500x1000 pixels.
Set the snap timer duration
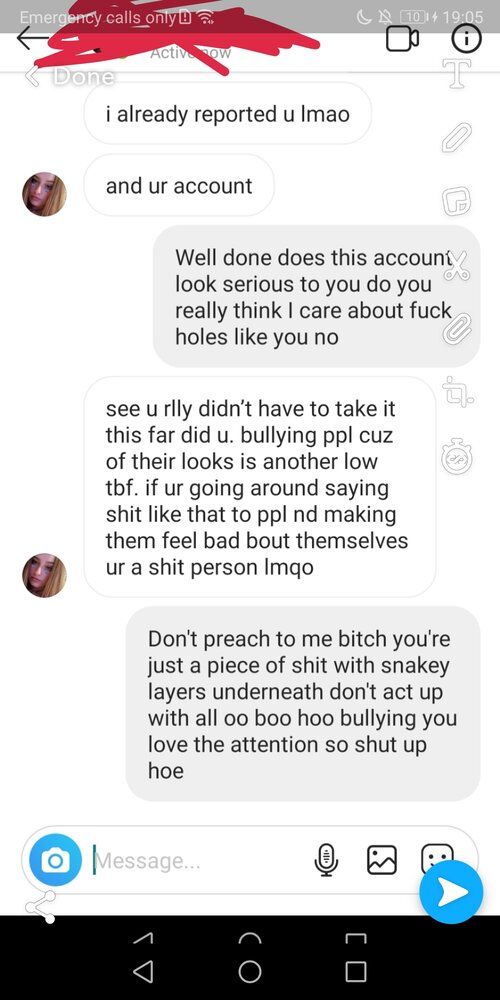pos(457,457)
